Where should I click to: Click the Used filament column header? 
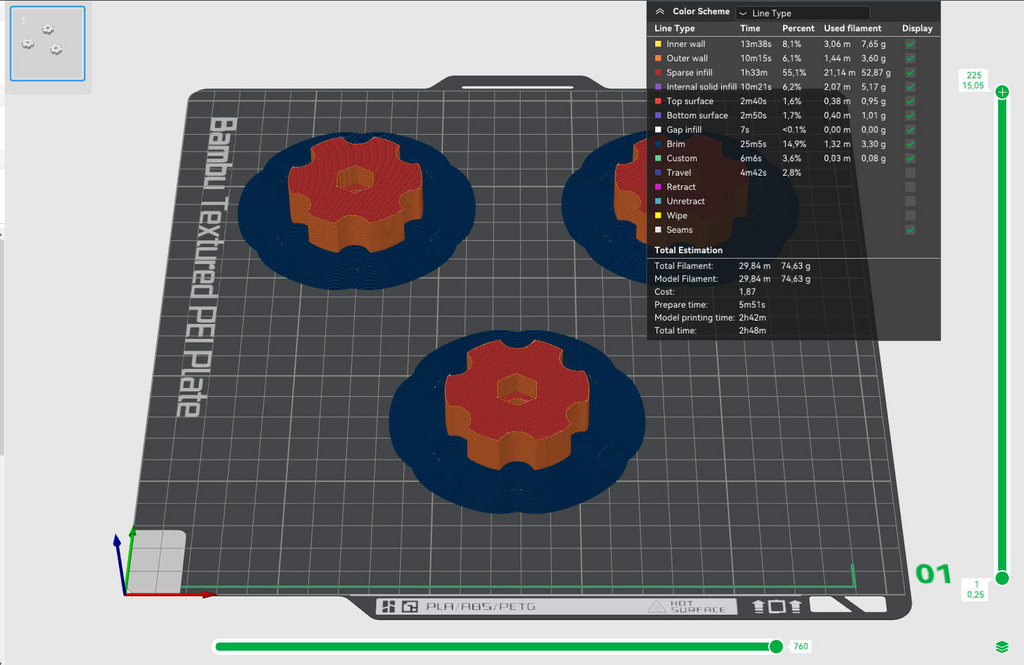tap(852, 29)
